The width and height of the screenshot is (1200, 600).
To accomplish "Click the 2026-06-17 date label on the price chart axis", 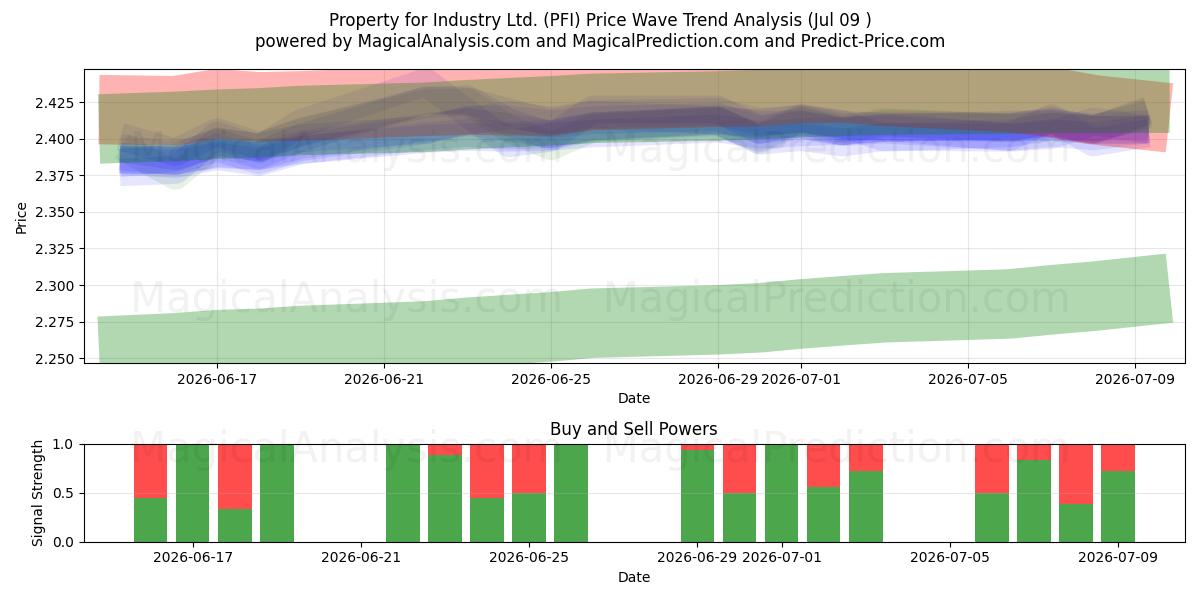I will click(x=217, y=379).
